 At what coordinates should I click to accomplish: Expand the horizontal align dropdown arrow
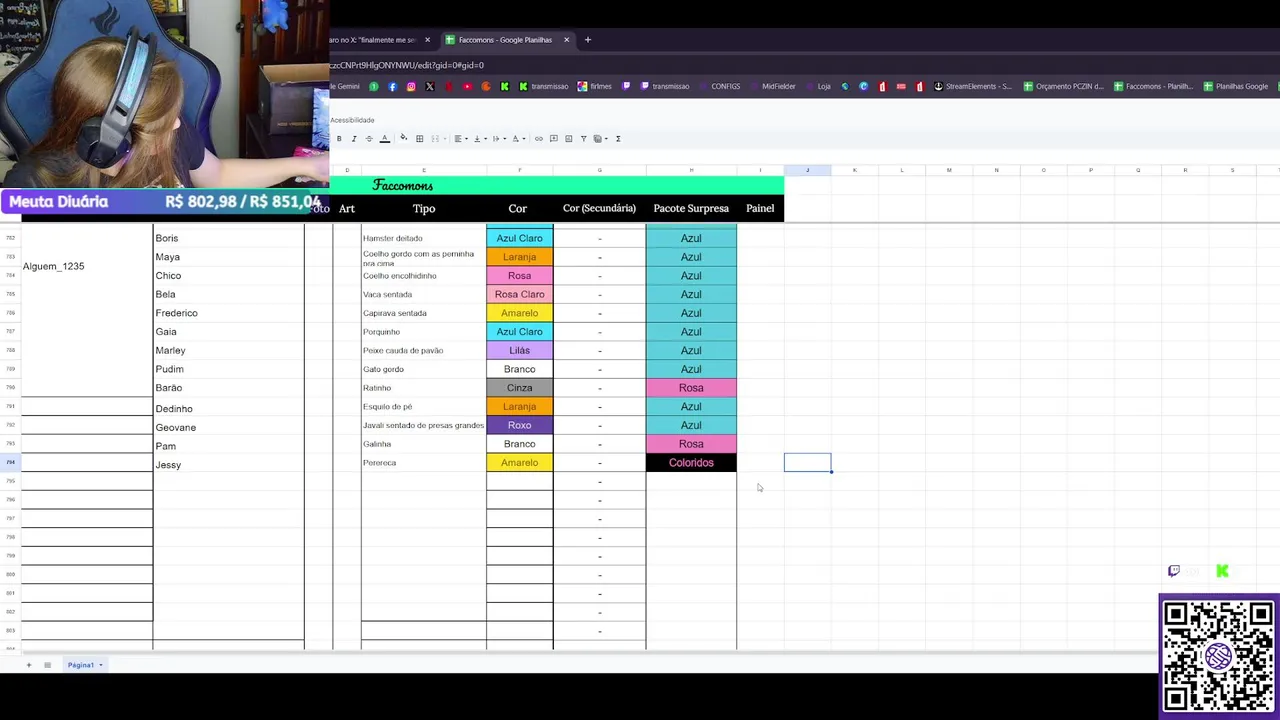[466, 139]
